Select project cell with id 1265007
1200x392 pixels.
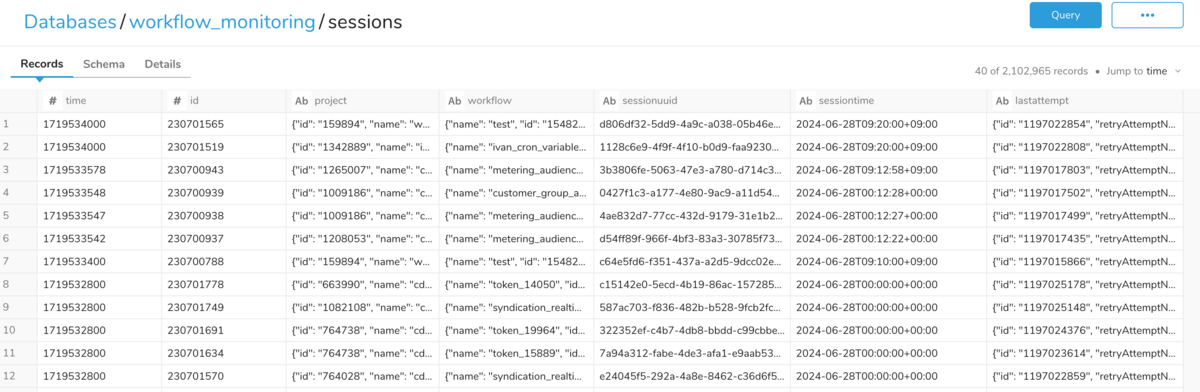point(363,170)
